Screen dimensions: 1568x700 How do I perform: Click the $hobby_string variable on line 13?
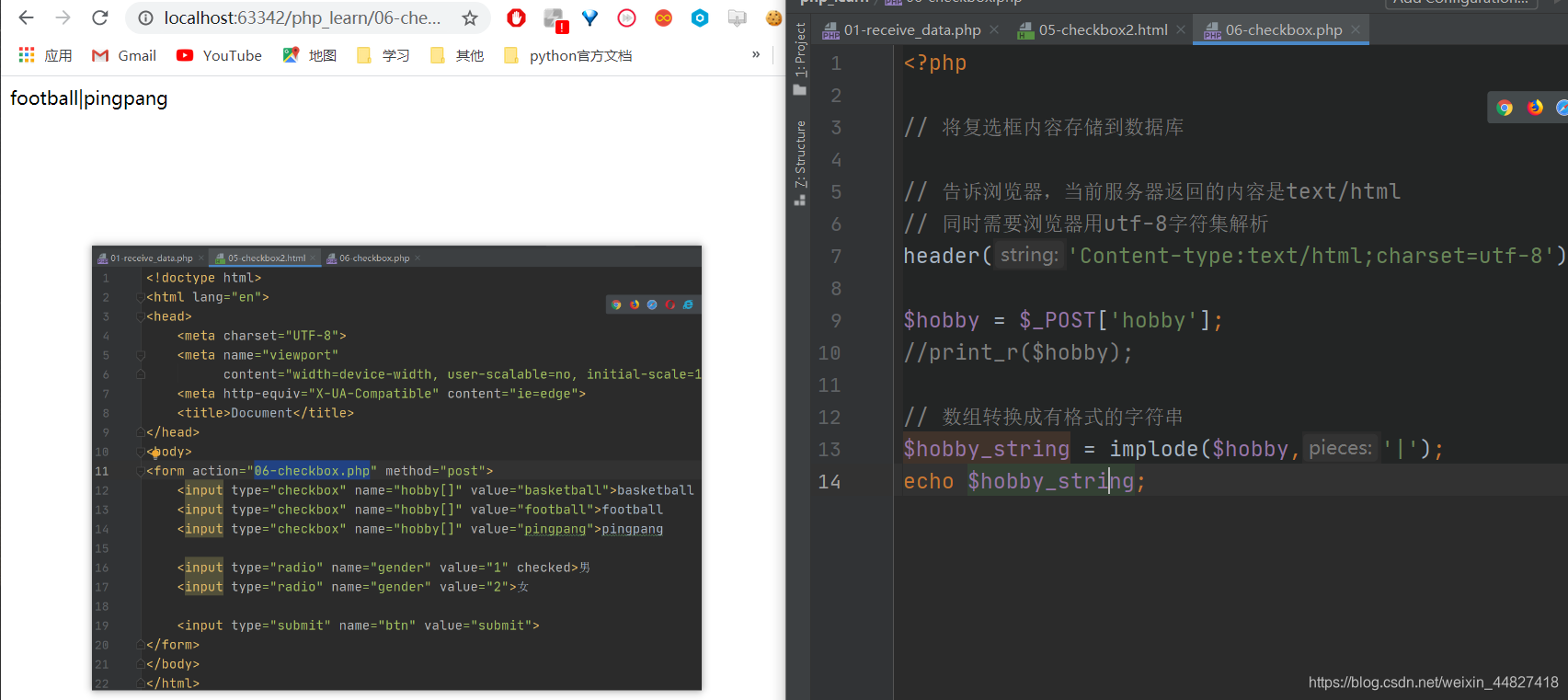coord(987,449)
